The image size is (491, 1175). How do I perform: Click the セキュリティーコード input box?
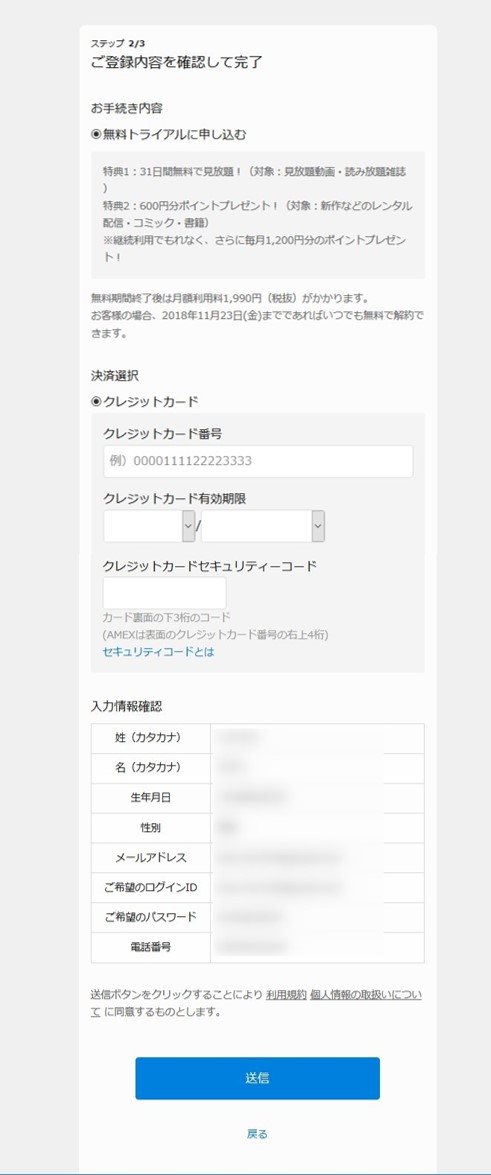(x=164, y=593)
